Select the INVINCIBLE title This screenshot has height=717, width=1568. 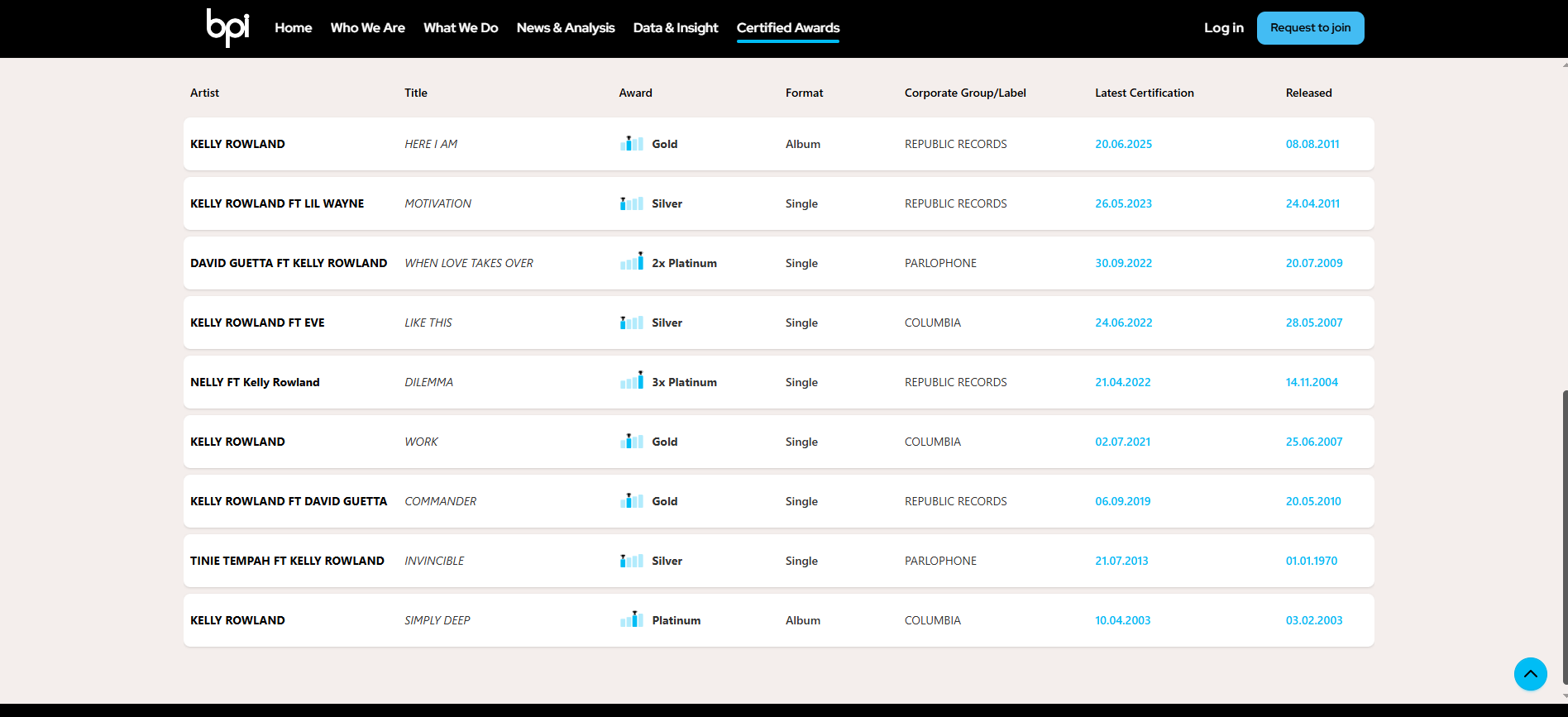tap(434, 561)
